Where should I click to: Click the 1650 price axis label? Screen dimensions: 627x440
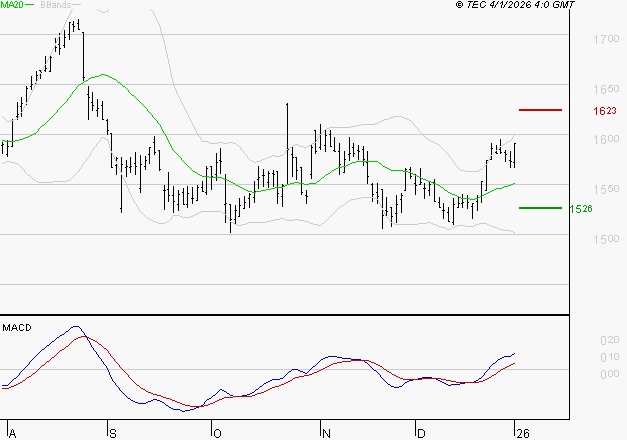tap(606, 89)
